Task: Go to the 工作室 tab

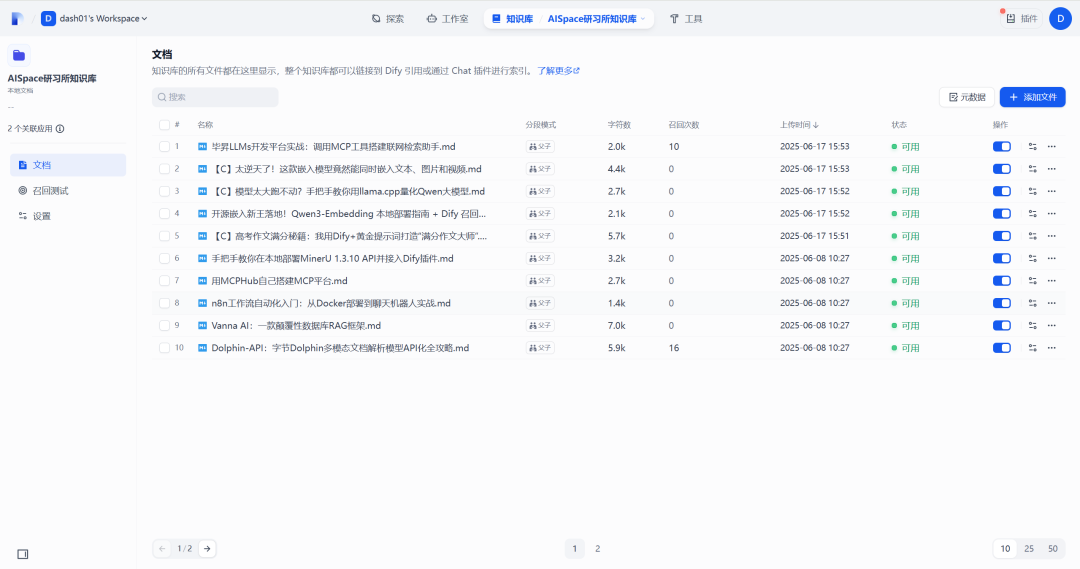Action: click(448, 19)
